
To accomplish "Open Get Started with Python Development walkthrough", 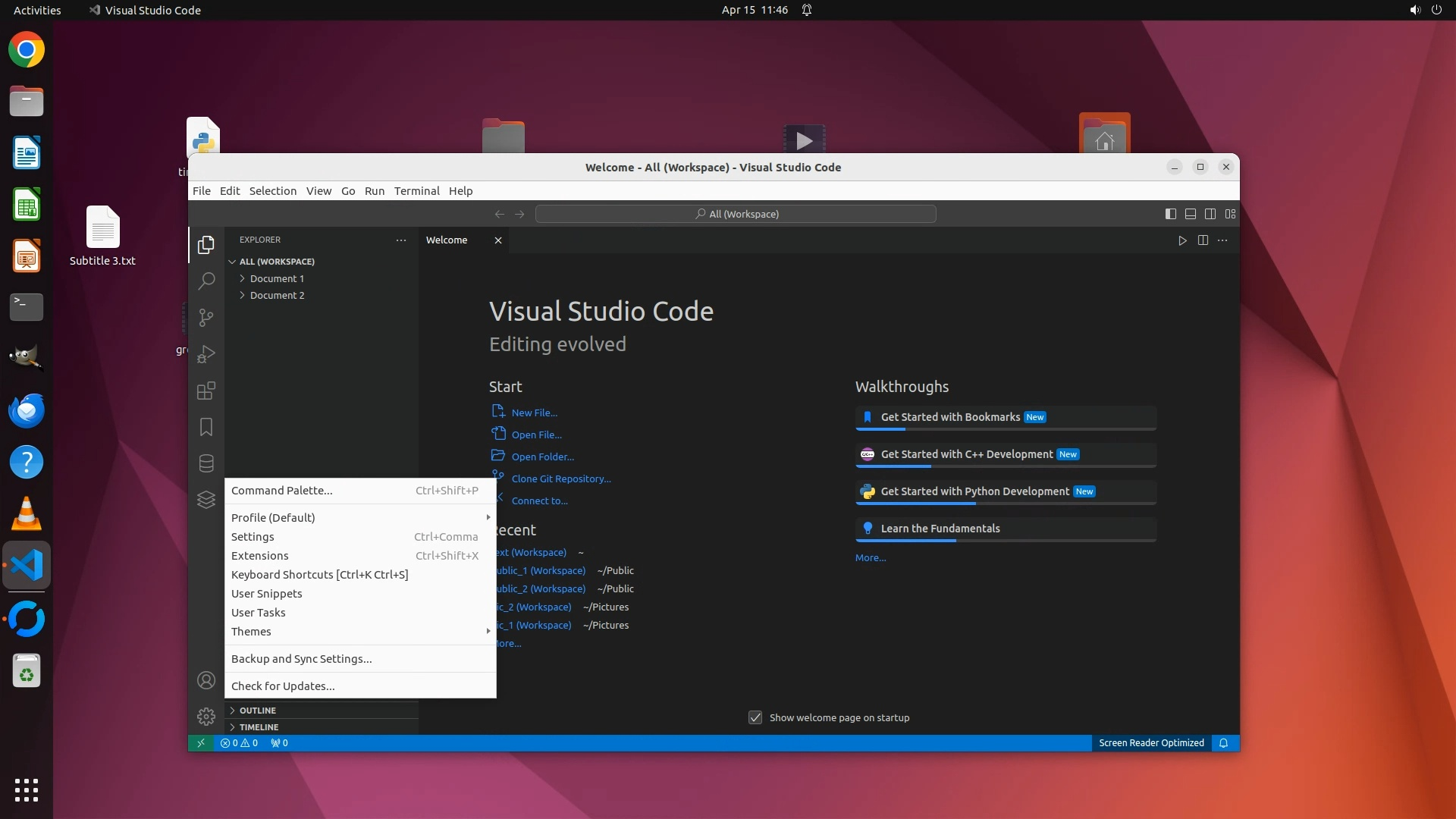I will point(974,491).
